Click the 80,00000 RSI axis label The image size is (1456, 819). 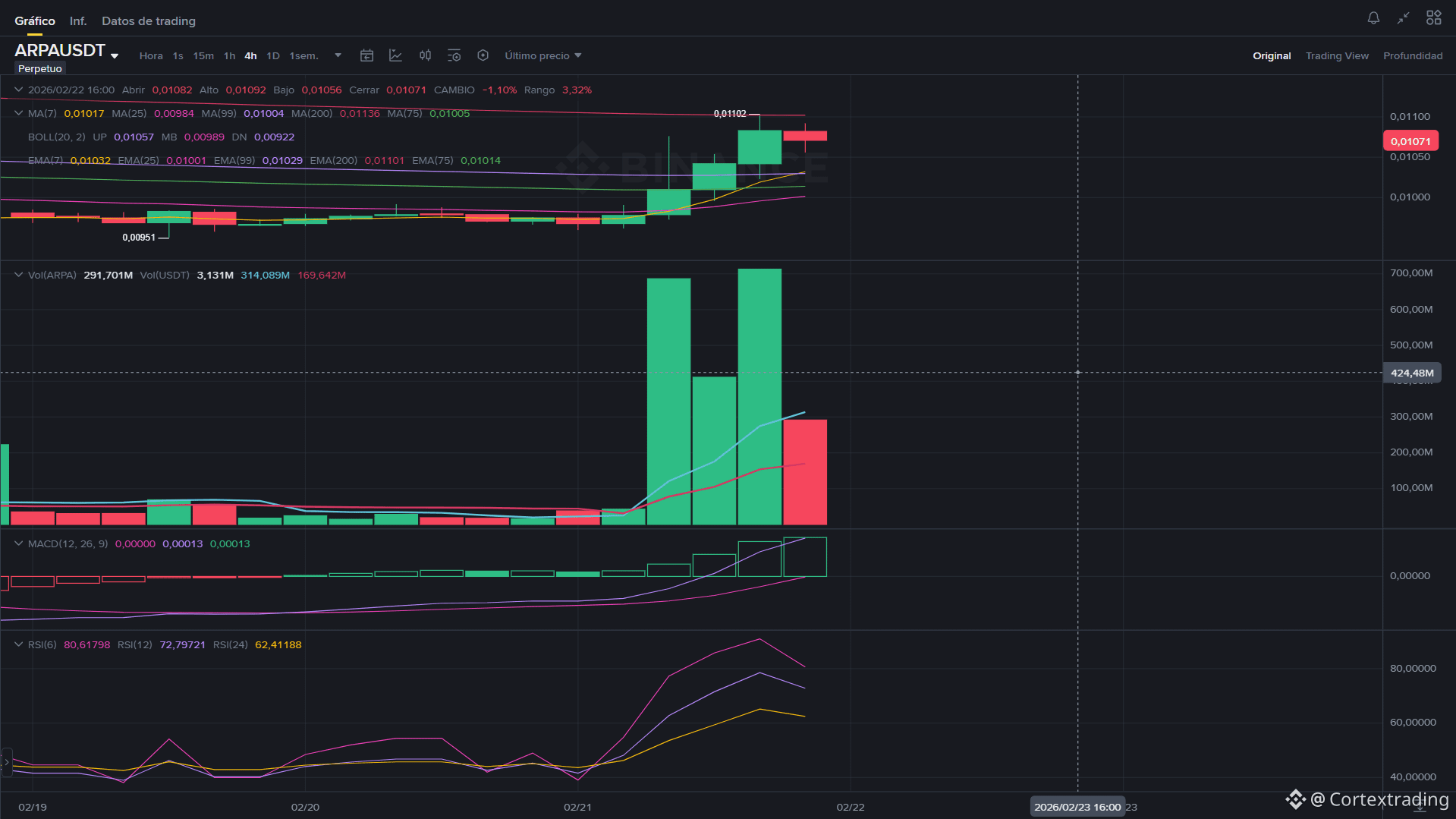1413,668
